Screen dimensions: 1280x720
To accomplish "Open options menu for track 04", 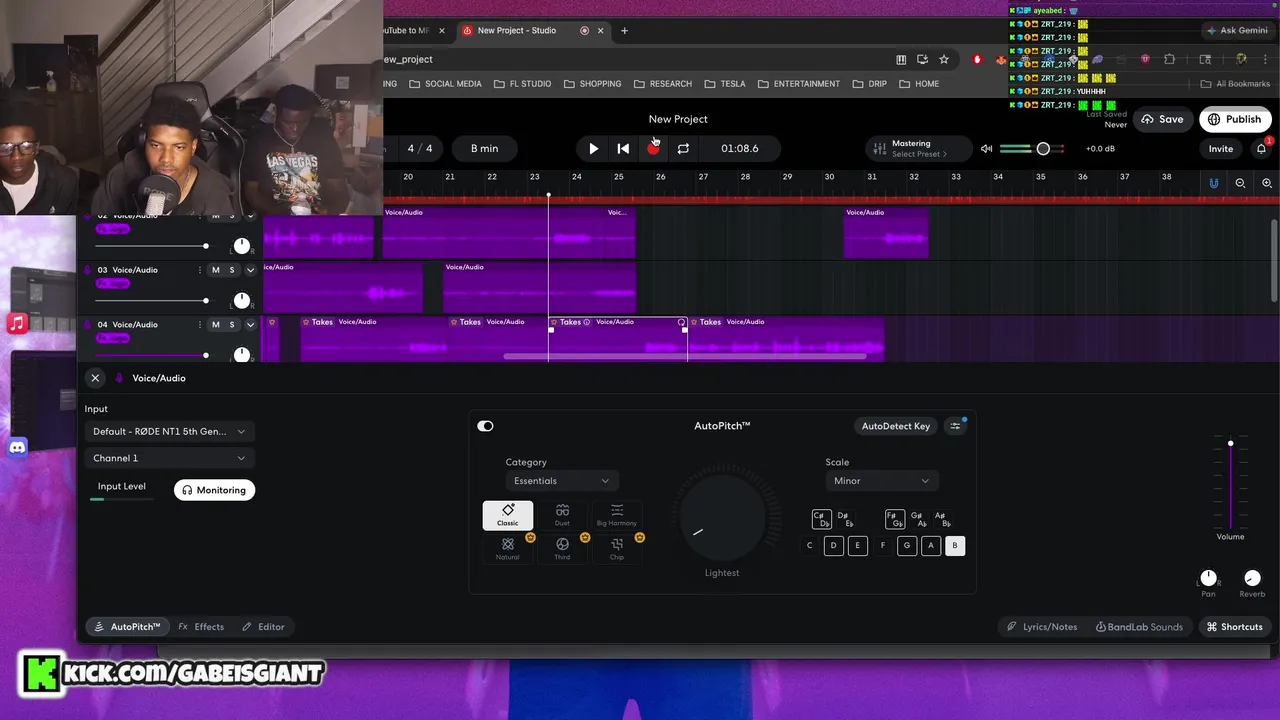I will 200,325.
